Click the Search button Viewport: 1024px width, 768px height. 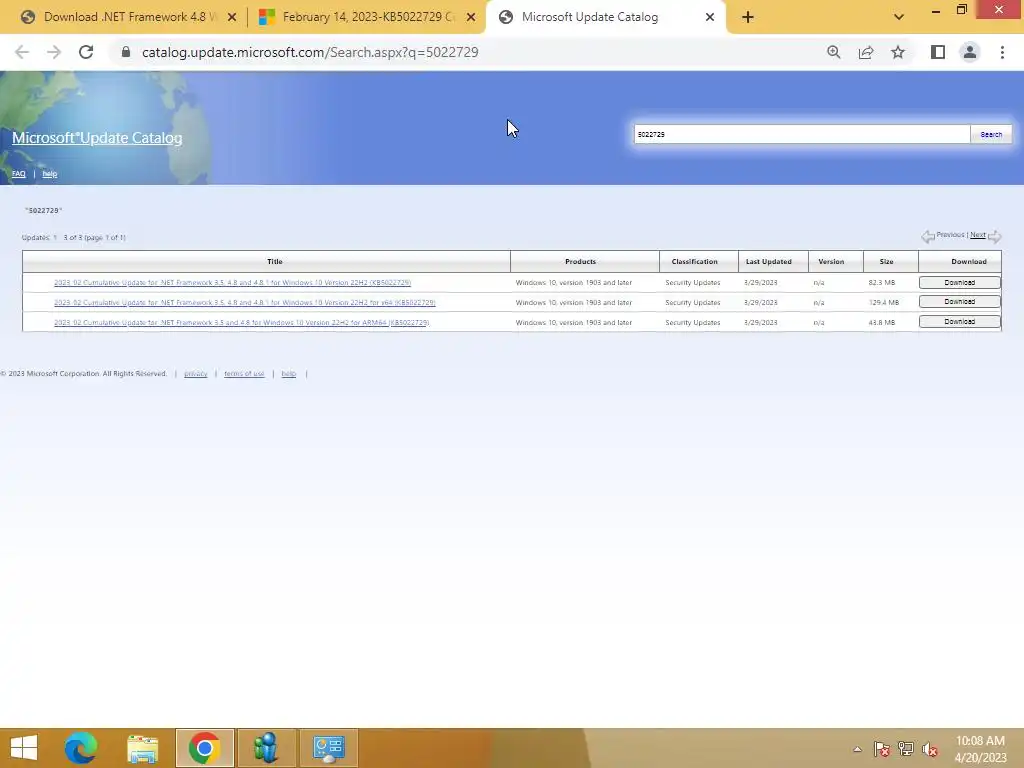click(991, 134)
